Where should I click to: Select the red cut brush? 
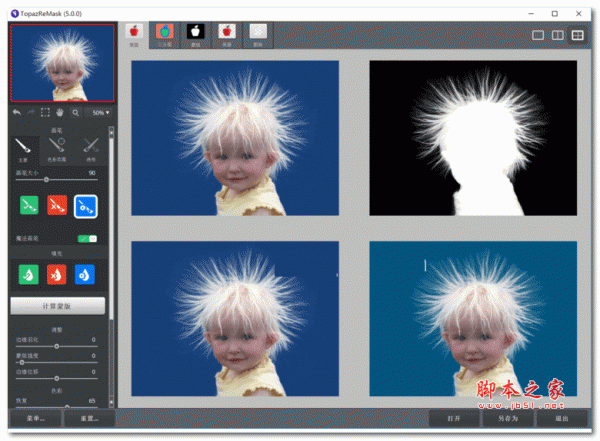point(56,205)
